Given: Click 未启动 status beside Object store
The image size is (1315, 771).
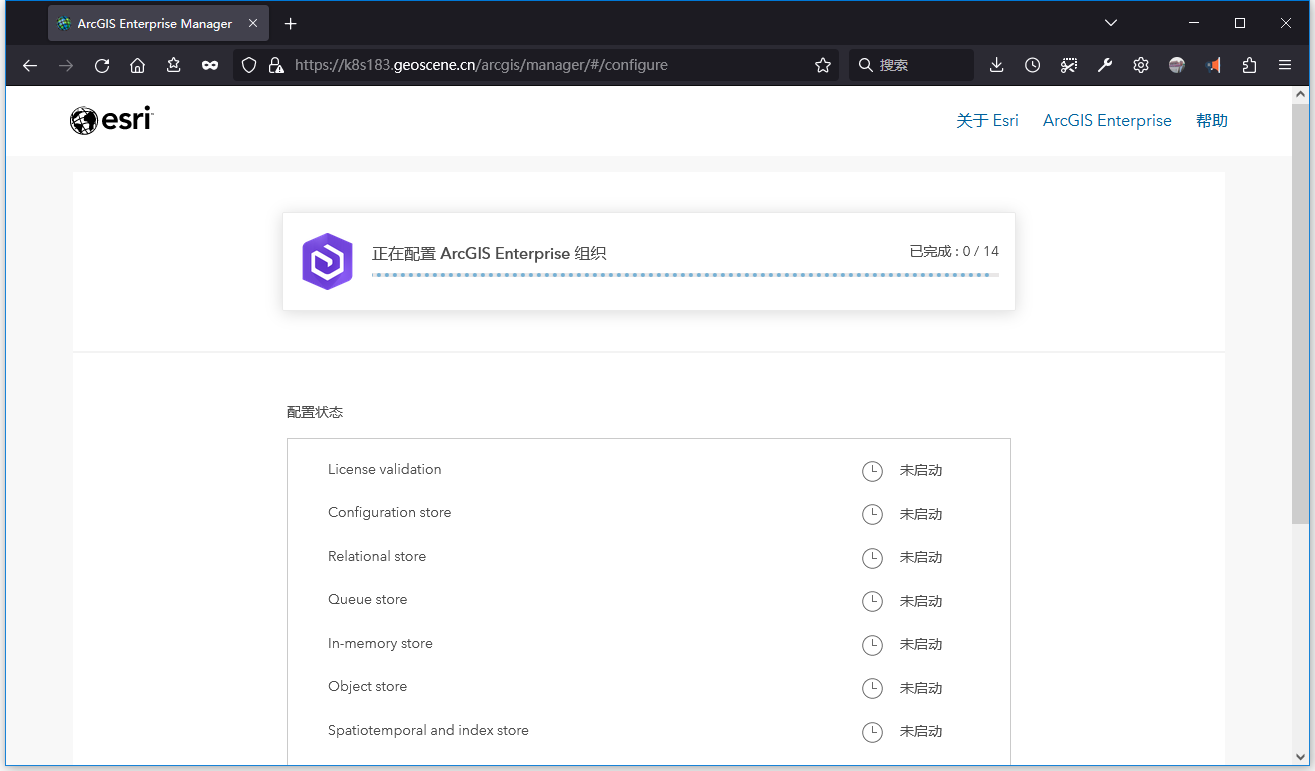Looking at the screenshot, I should 921,688.
